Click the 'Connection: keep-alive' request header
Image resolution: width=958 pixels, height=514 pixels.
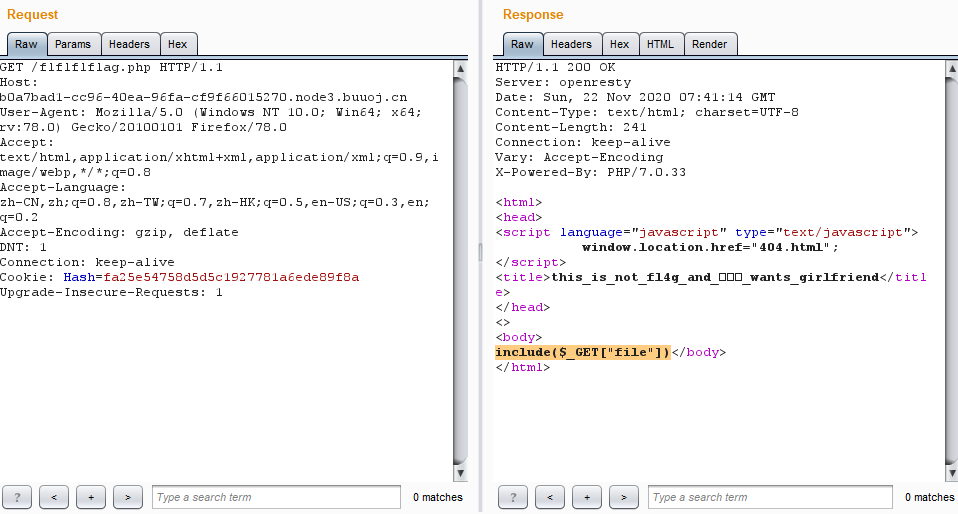[x=87, y=262]
